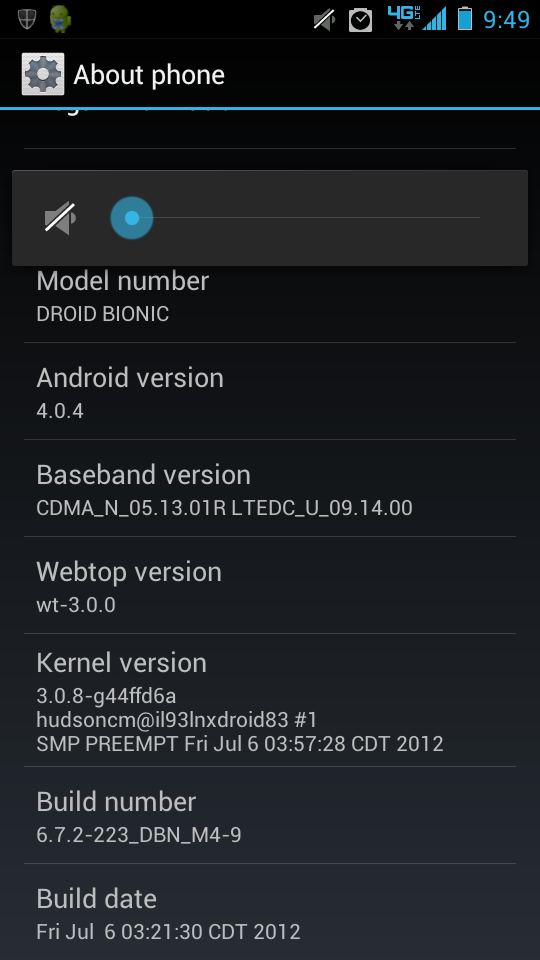
Task: Click the volume slider thumb
Action: click(132, 218)
